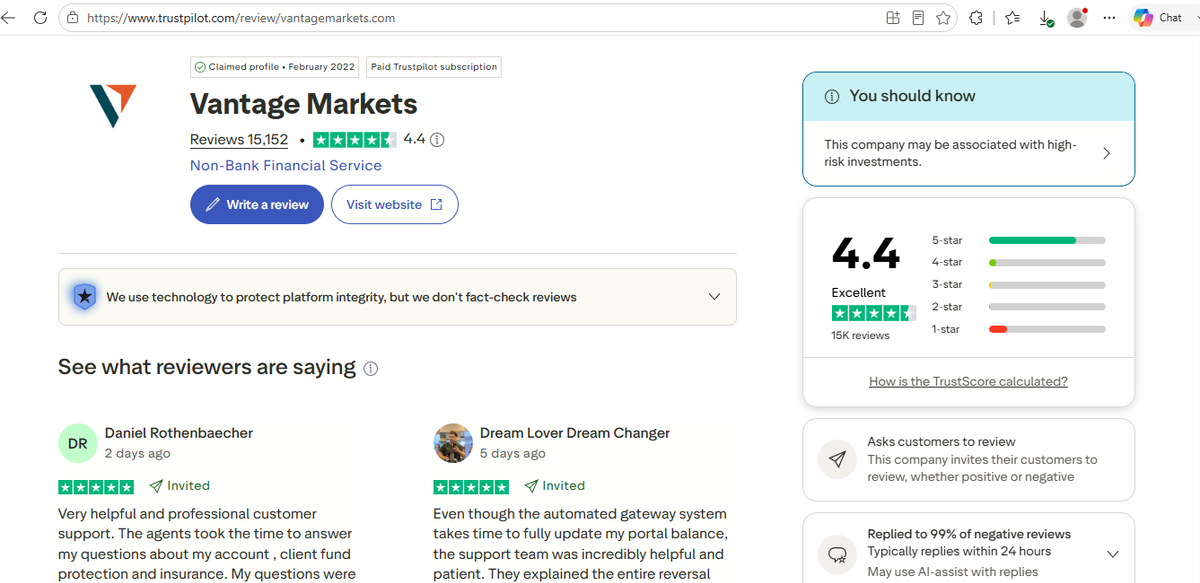
Task: Open How is the TrustScore calculated link
Action: point(968,381)
